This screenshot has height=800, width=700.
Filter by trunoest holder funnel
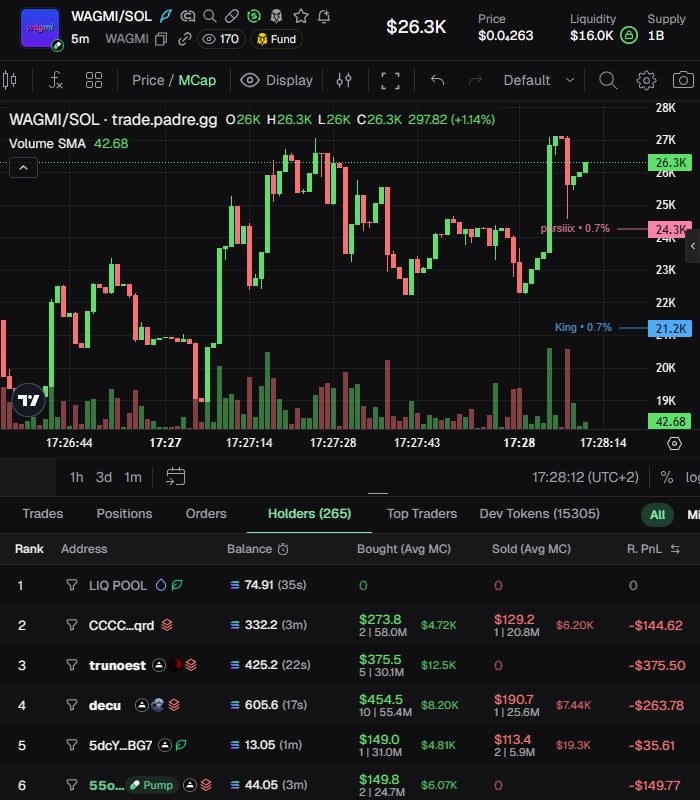72,665
